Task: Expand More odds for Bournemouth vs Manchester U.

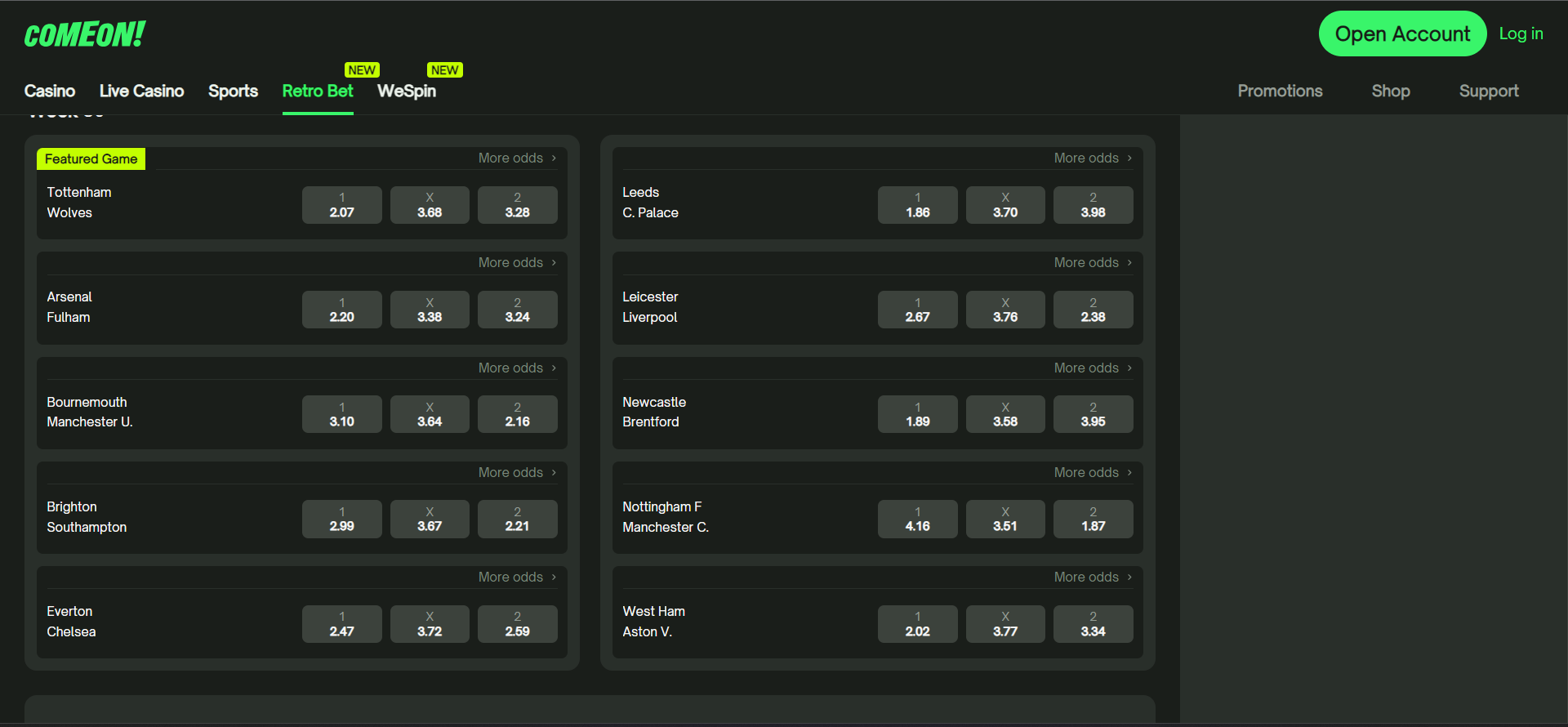Action: pyautogui.click(x=518, y=368)
